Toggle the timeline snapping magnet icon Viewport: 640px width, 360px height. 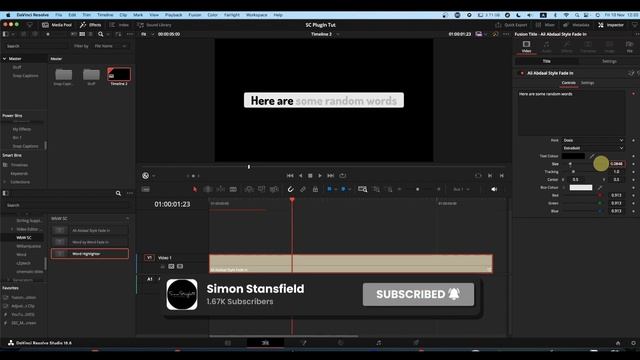point(290,189)
